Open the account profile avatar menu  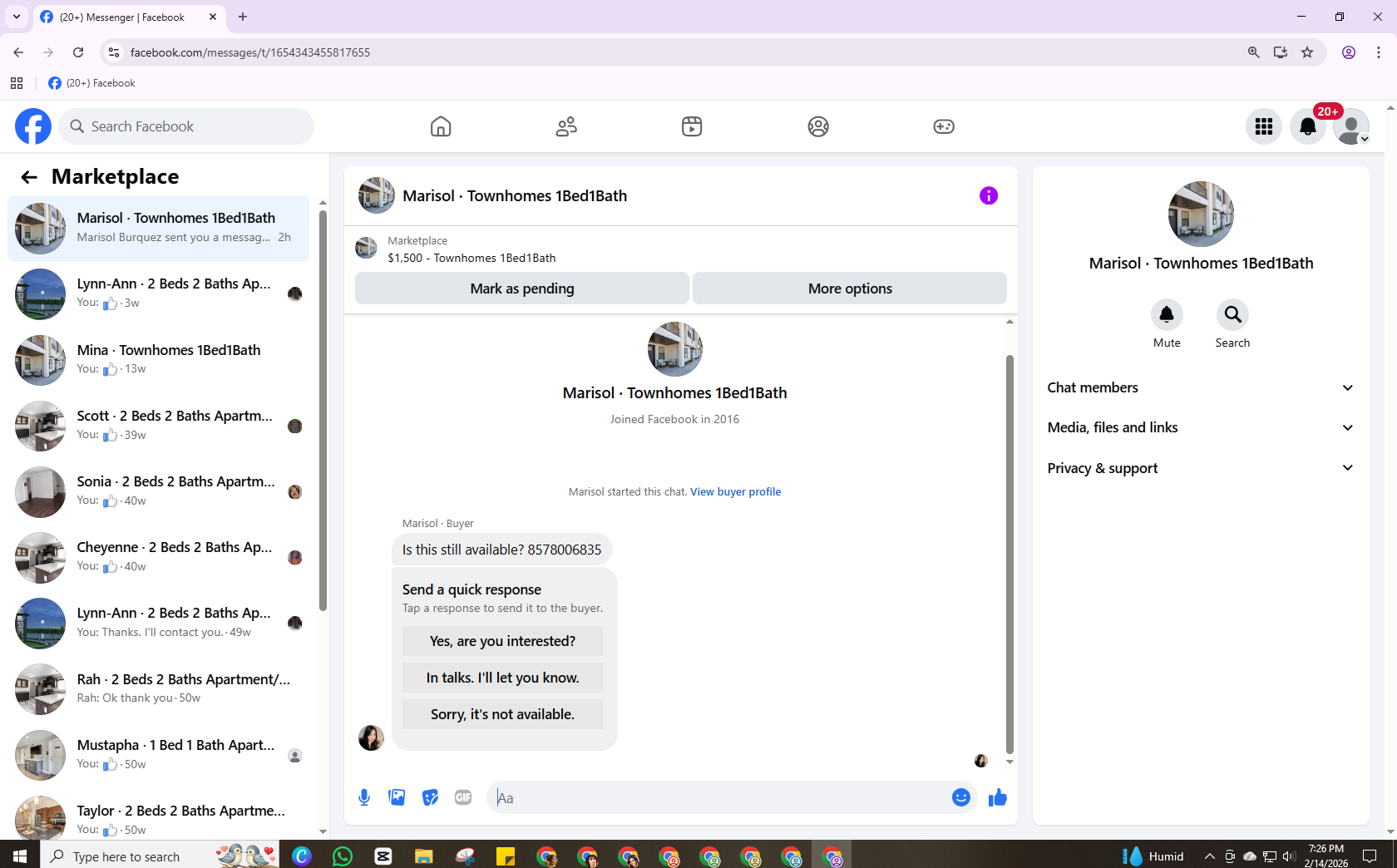(1351, 126)
